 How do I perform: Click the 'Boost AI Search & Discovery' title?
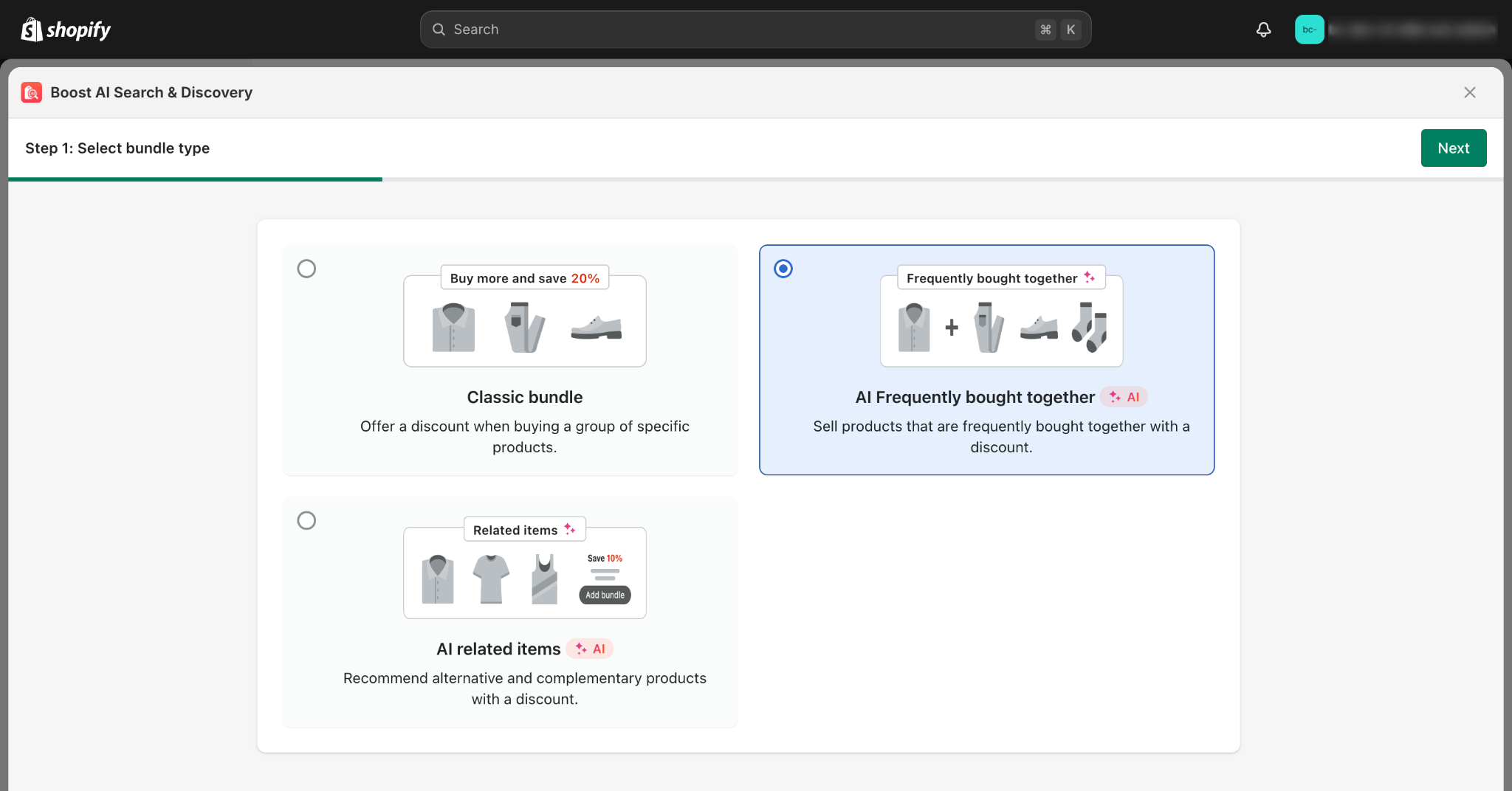151,92
